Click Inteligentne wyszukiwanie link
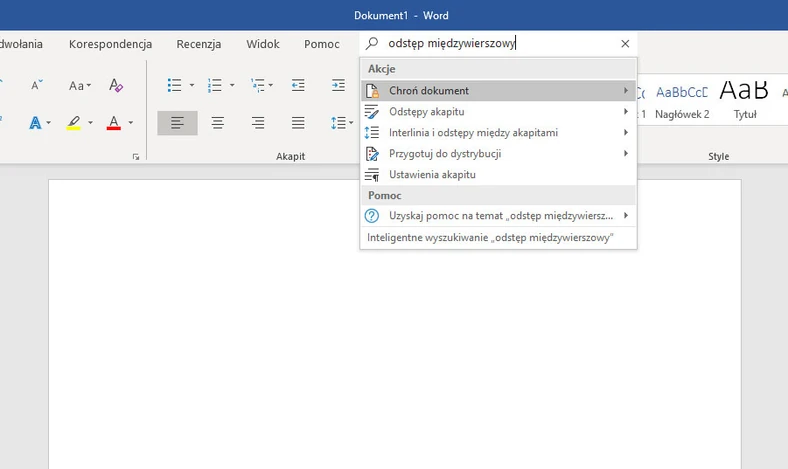The image size is (788, 469). (490, 238)
